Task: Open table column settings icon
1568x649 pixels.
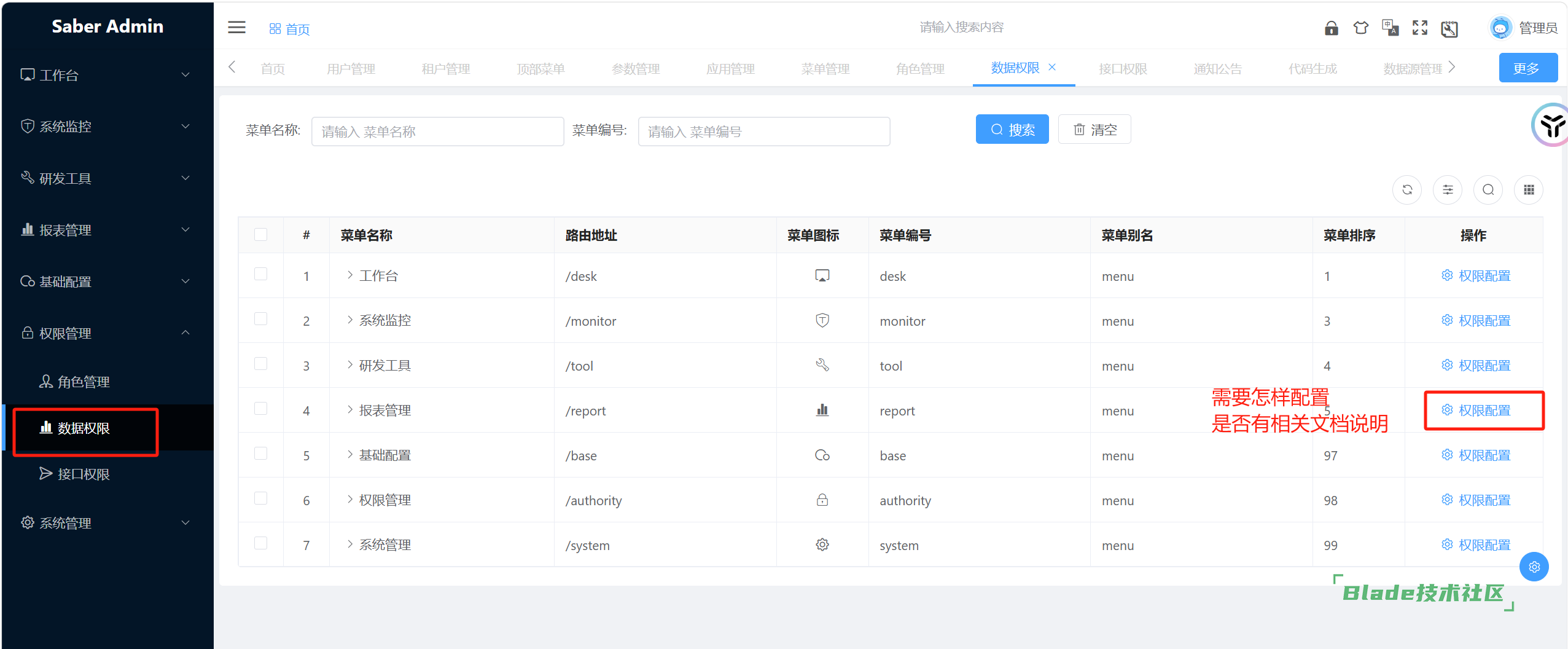Action: pyautogui.click(x=1447, y=190)
